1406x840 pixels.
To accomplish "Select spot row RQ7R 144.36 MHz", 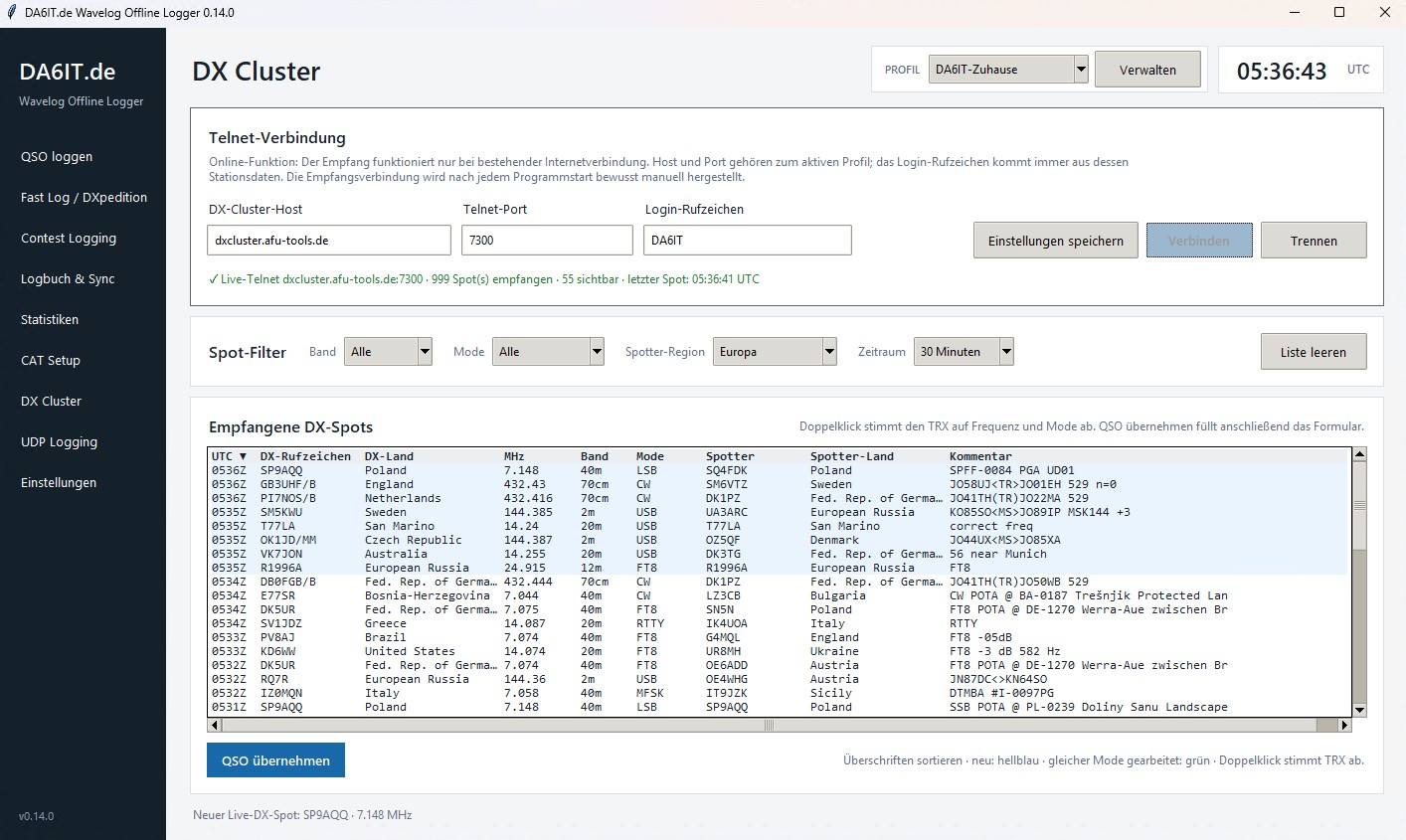I will click(779, 679).
